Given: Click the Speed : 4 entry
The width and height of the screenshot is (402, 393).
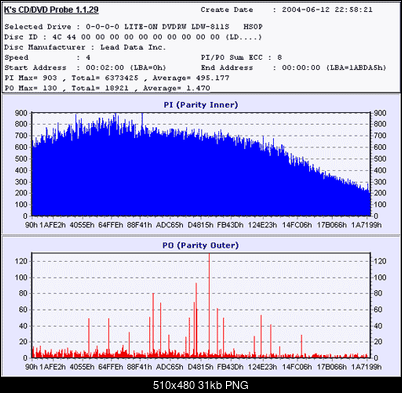Looking at the screenshot, I should pyautogui.click(x=47, y=58).
